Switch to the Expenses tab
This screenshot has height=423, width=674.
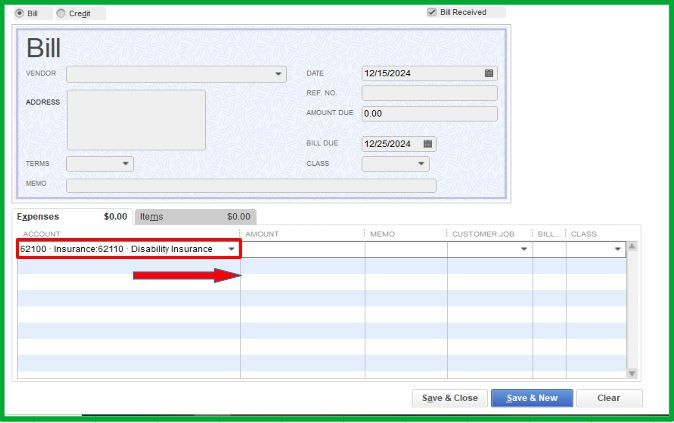pos(72,217)
